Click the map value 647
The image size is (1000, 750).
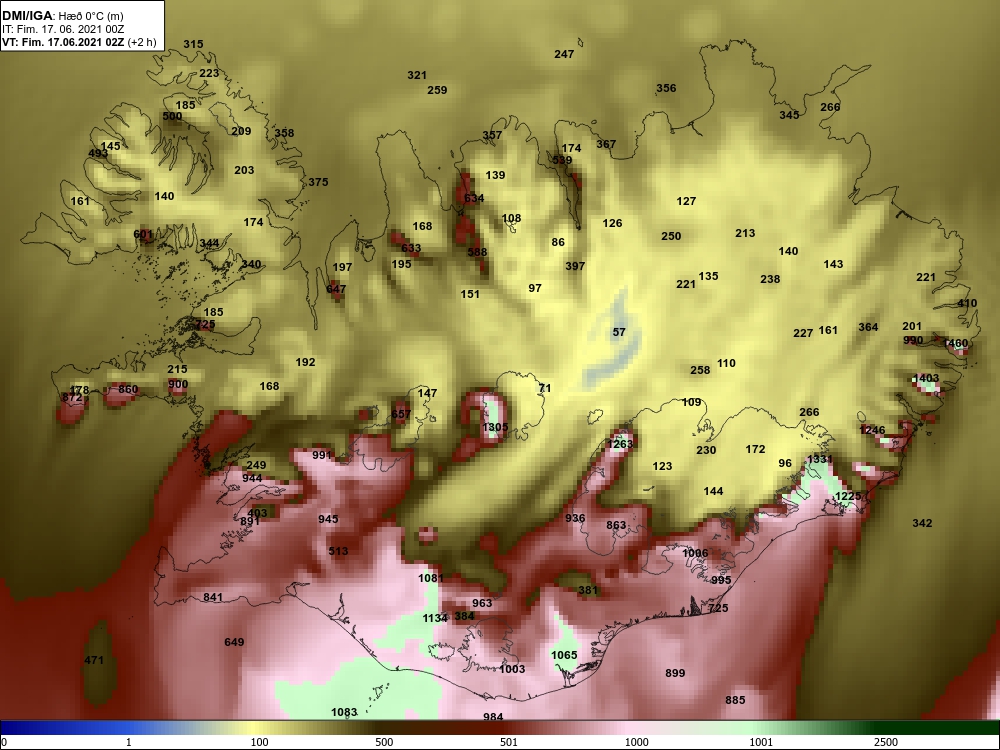coord(336,289)
